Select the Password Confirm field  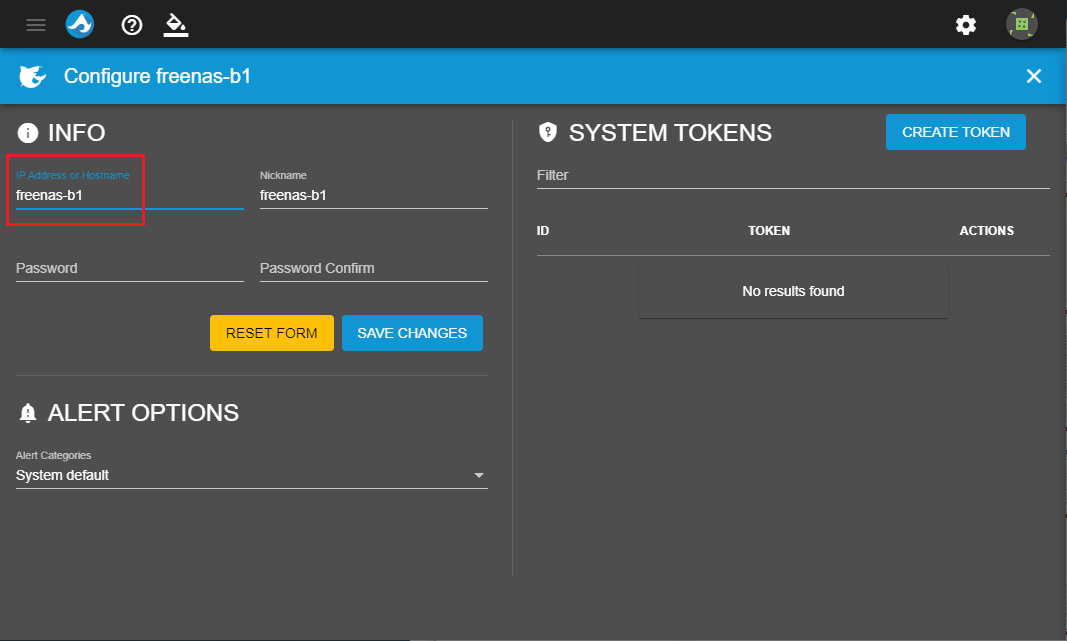click(x=374, y=268)
